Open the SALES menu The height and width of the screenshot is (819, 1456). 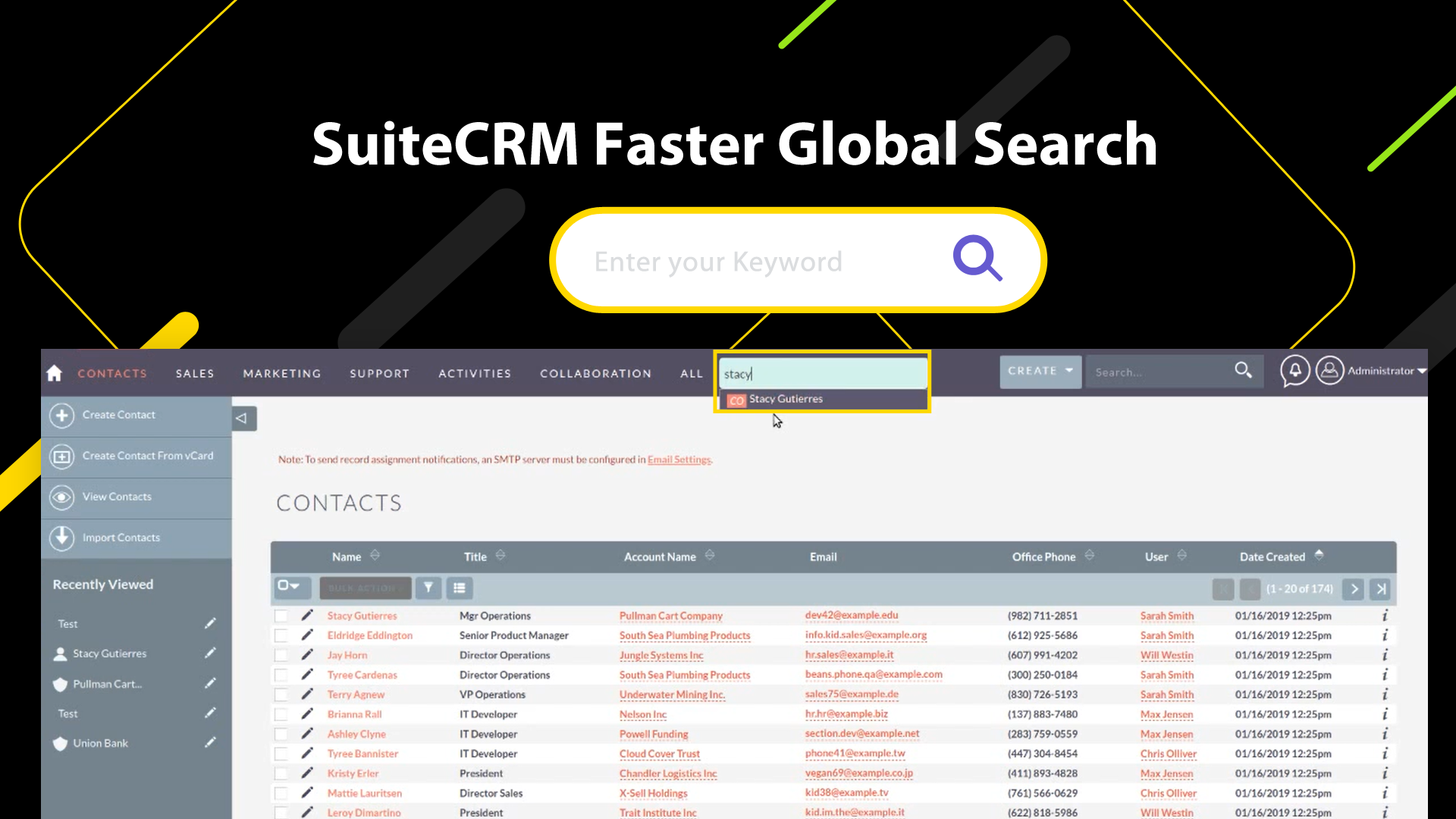[x=195, y=373]
